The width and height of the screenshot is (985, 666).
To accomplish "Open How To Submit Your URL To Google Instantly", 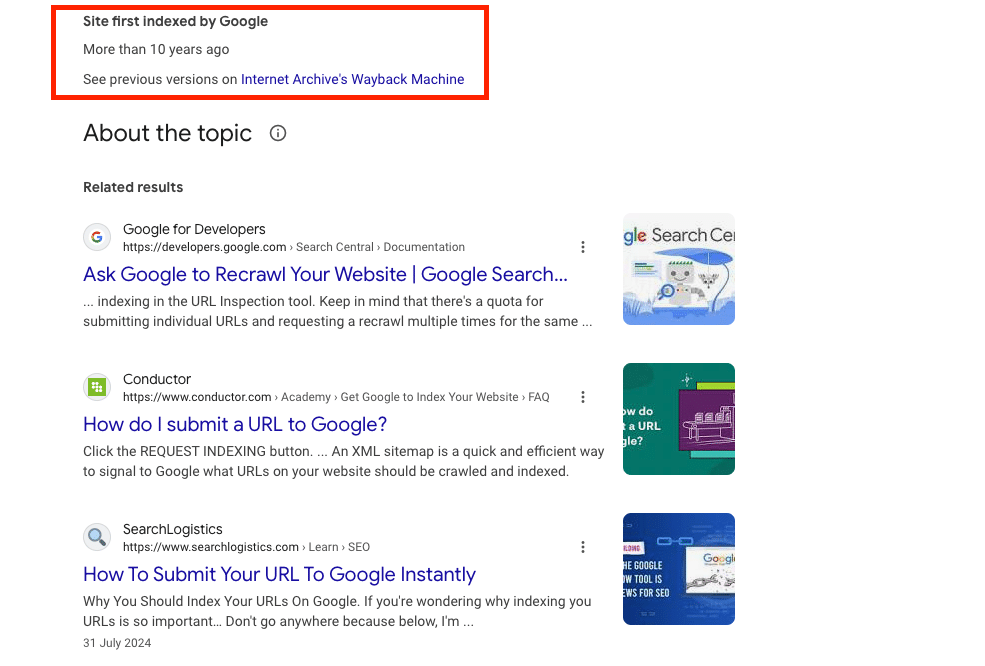I will point(279,574).
